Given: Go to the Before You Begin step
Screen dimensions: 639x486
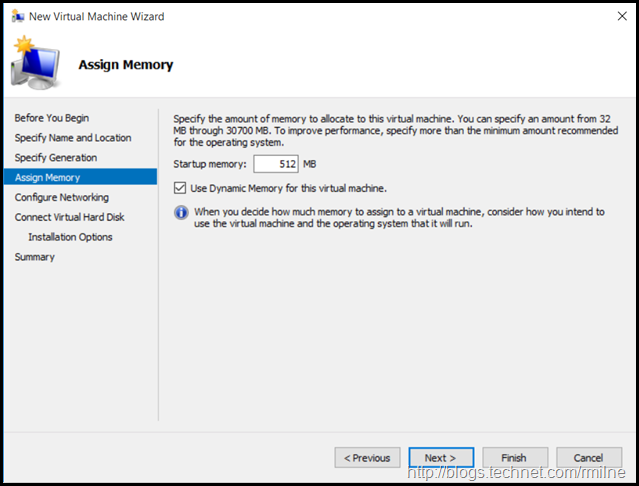Looking at the screenshot, I should pos(51,118).
